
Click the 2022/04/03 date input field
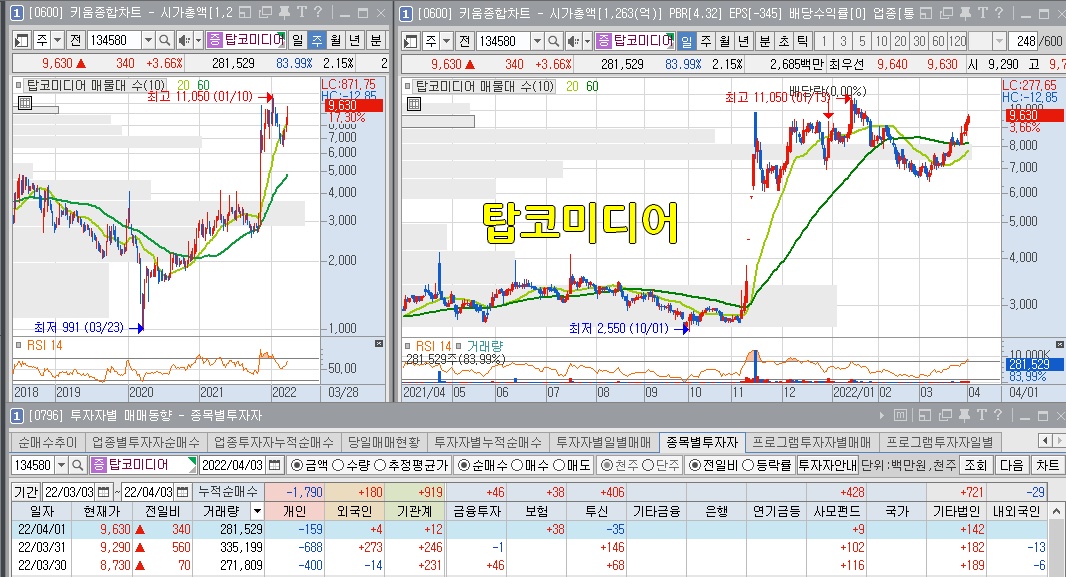pos(232,465)
